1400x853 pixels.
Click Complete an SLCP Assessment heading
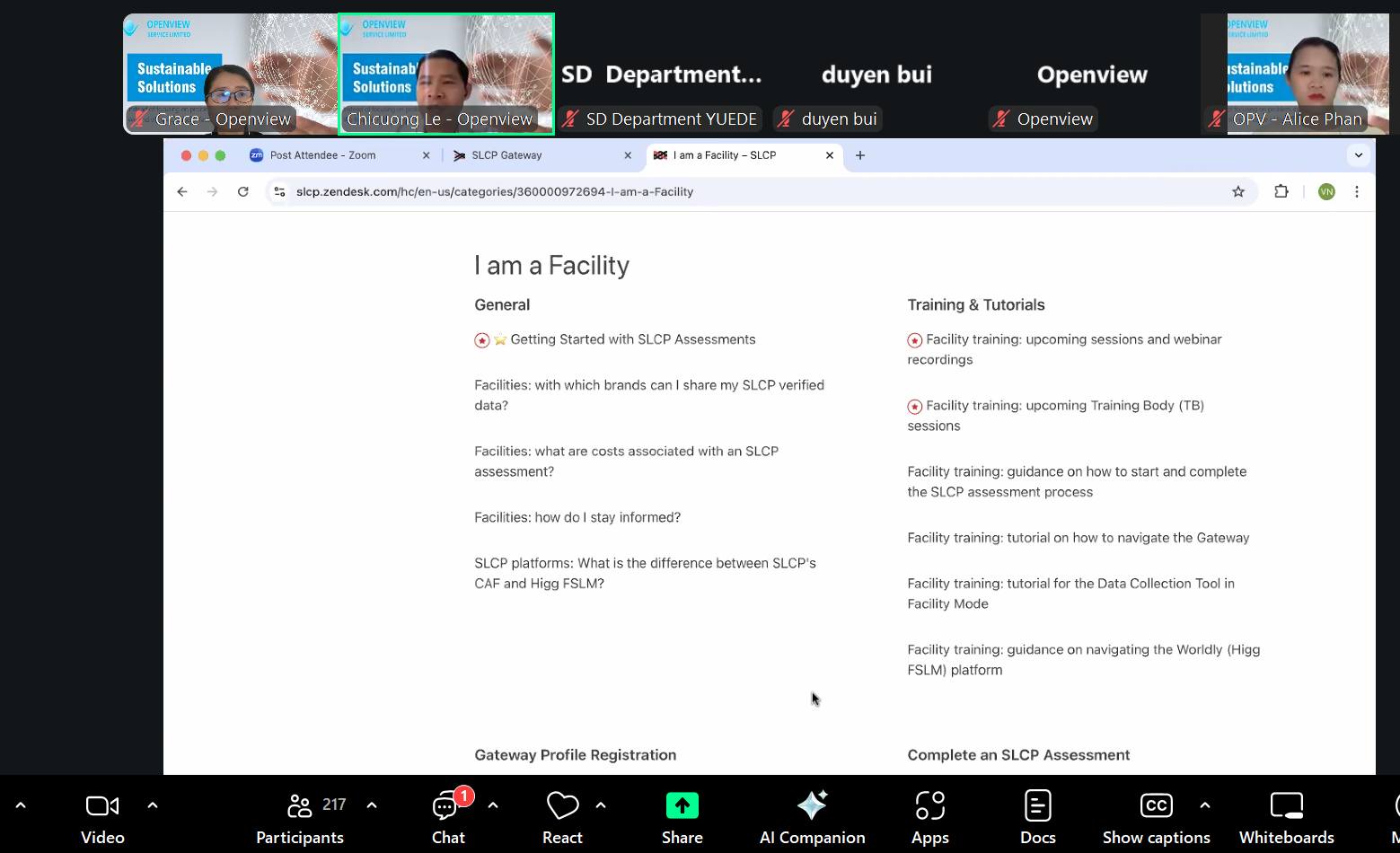coord(1018,755)
